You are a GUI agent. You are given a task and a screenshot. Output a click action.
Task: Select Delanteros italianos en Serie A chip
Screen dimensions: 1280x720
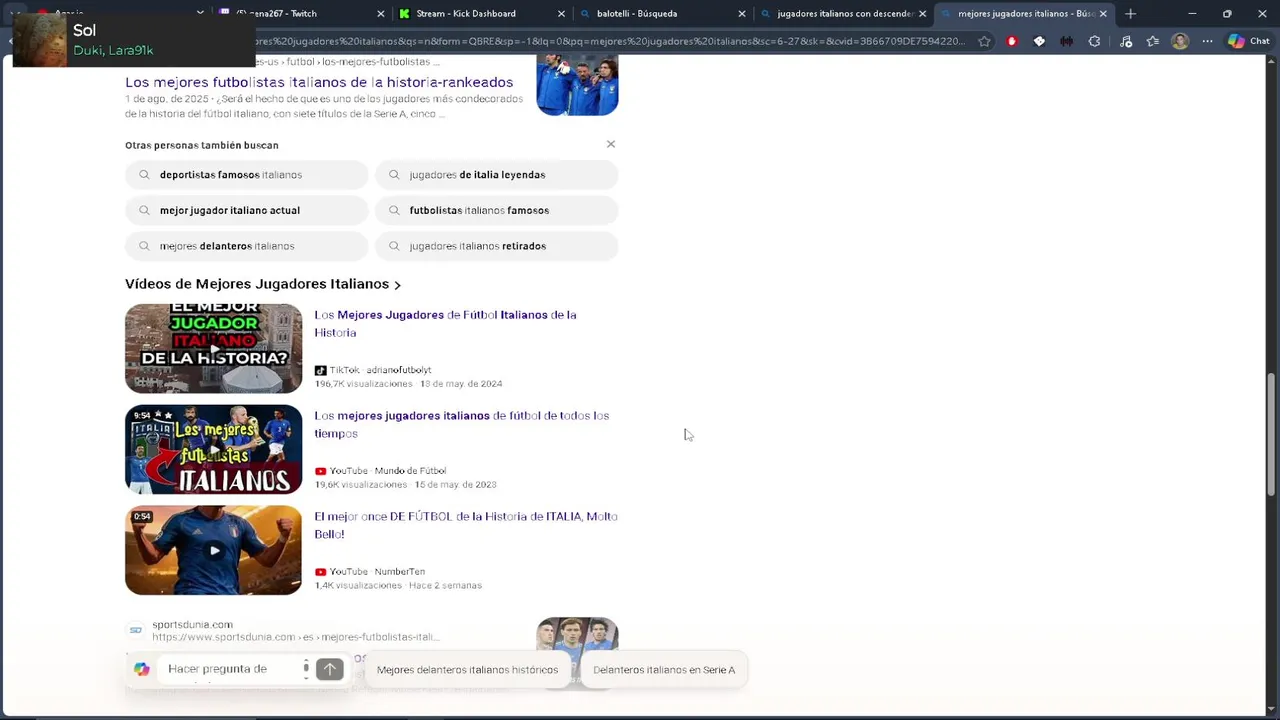[664, 670]
